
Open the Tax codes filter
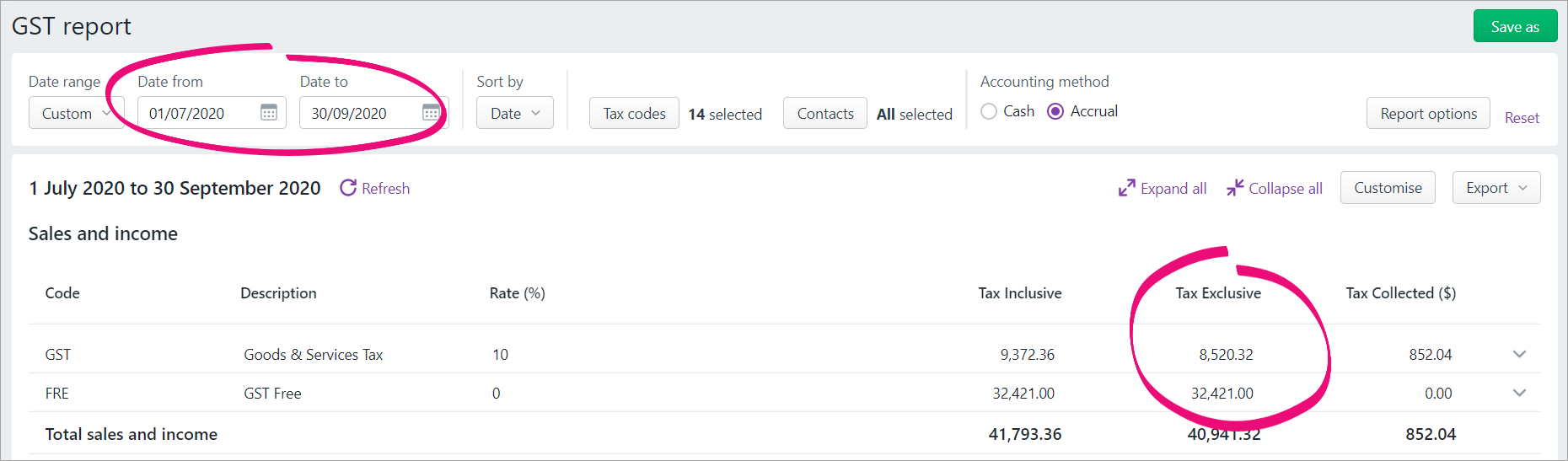tap(634, 113)
